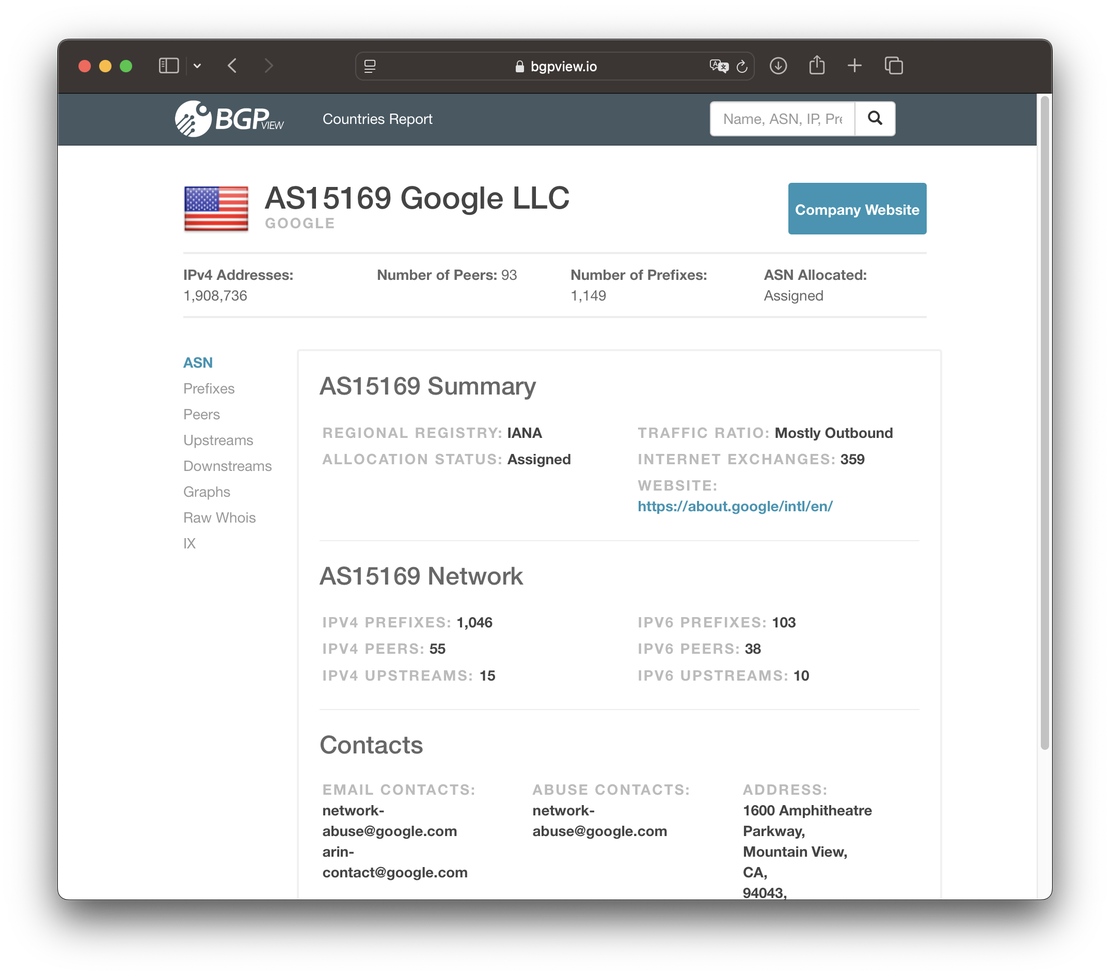Click the padlock icon in the address bar

click(x=518, y=66)
